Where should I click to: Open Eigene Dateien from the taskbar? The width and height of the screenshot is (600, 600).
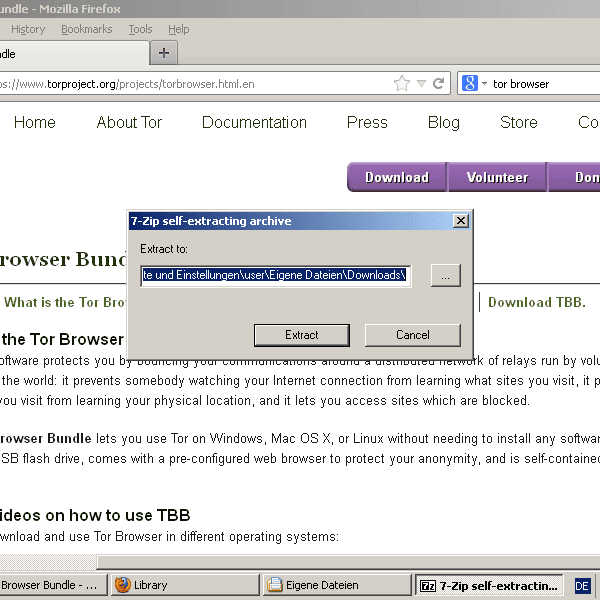[x=337, y=585]
